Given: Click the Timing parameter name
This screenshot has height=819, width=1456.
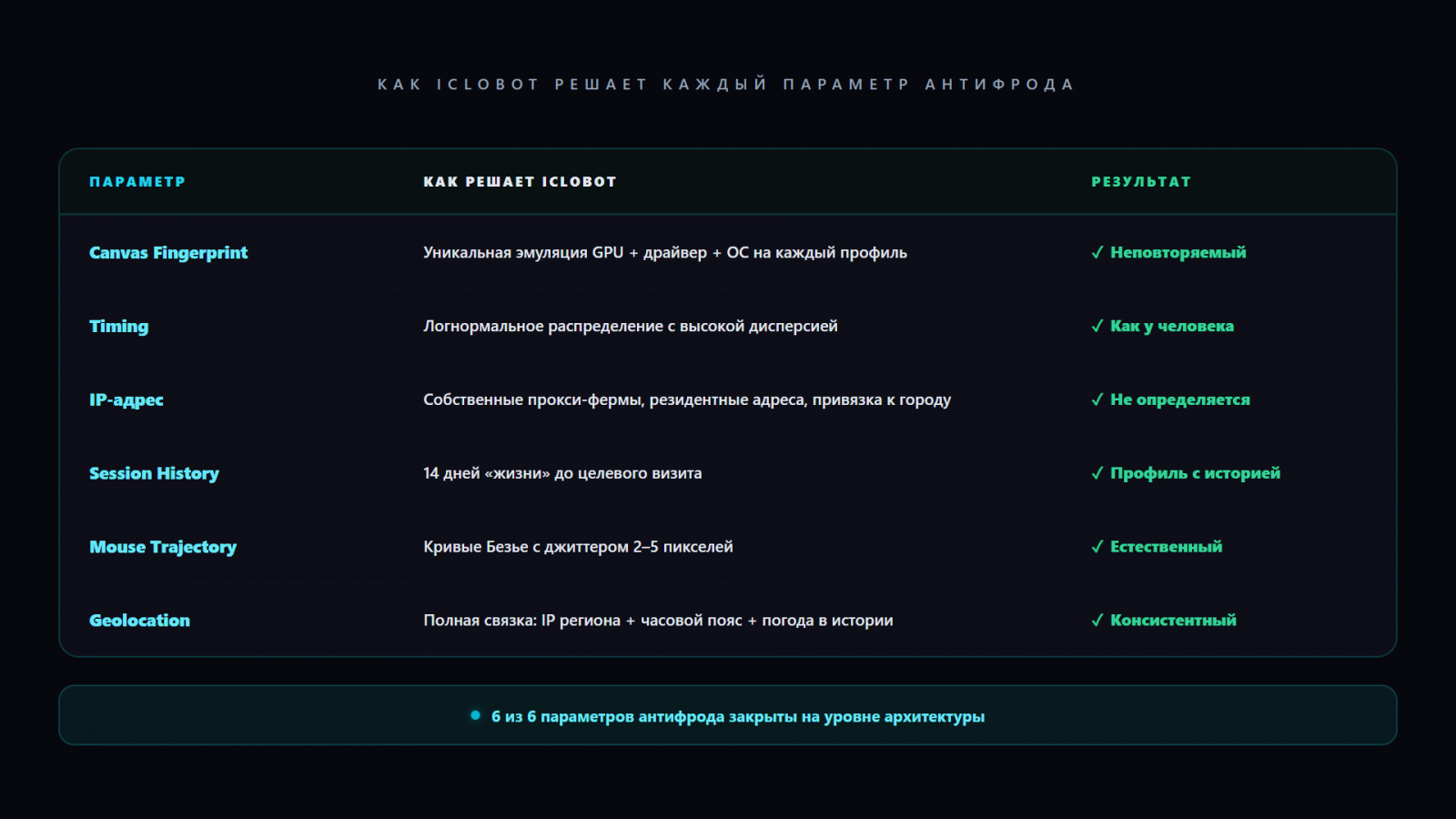Looking at the screenshot, I should click(x=118, y=327).
